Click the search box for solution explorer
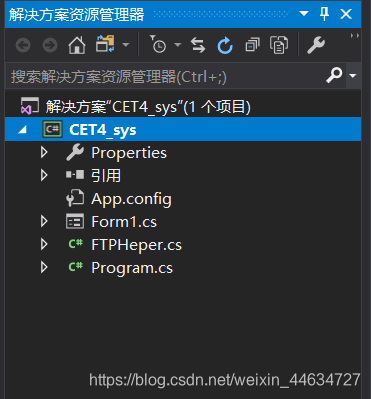Viewport: 371px width, 399px height. click(x=166, y=76)
